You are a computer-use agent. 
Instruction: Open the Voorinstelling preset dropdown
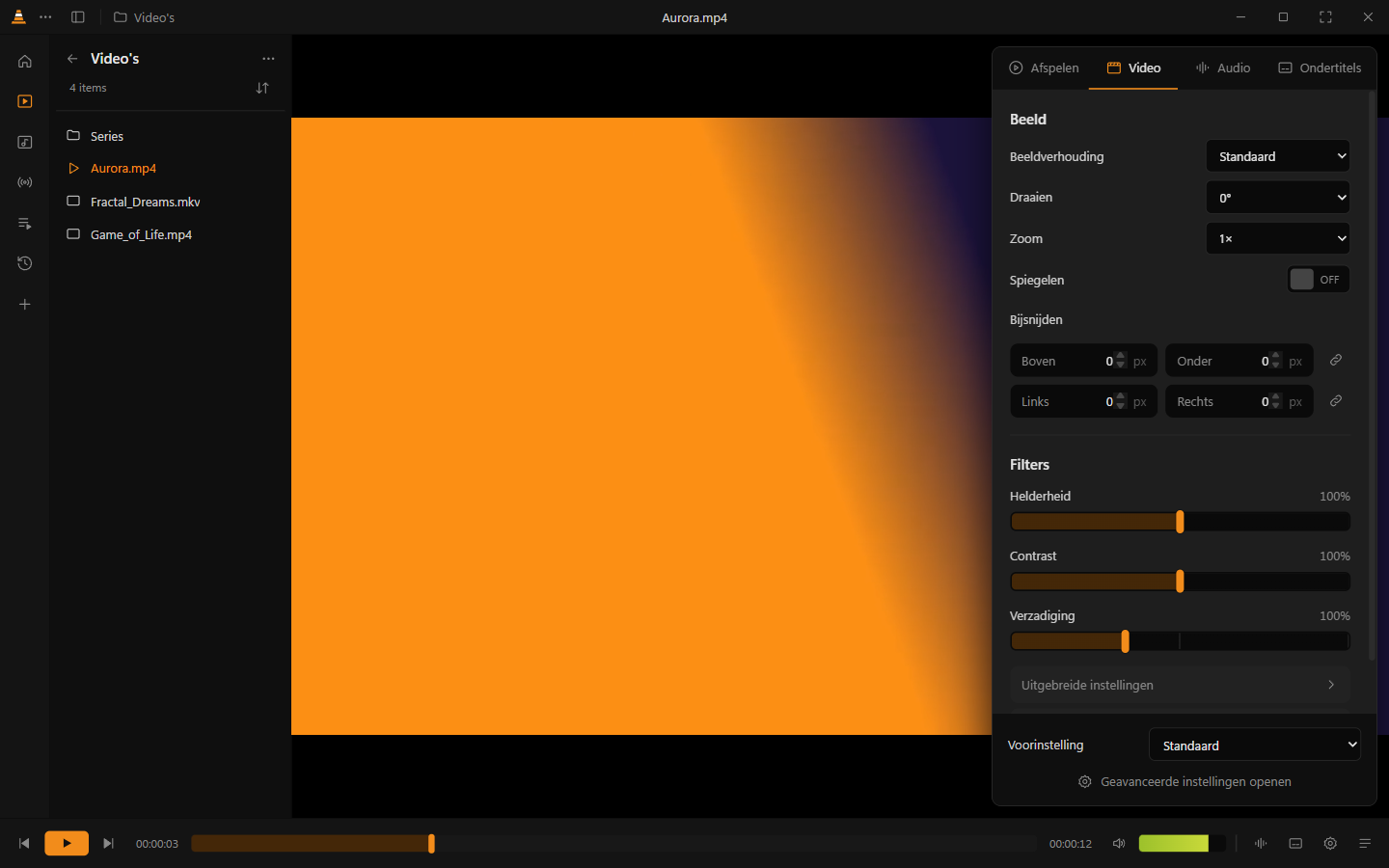coord(1255,745)
